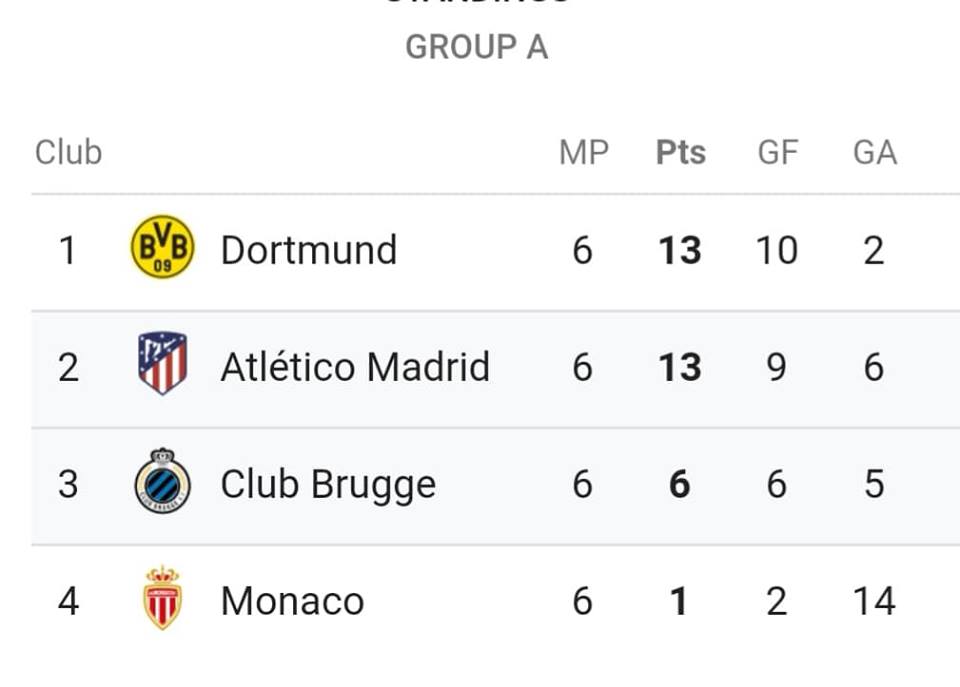
Task: Click the Club column header
Action: click(x=69, y=152)
